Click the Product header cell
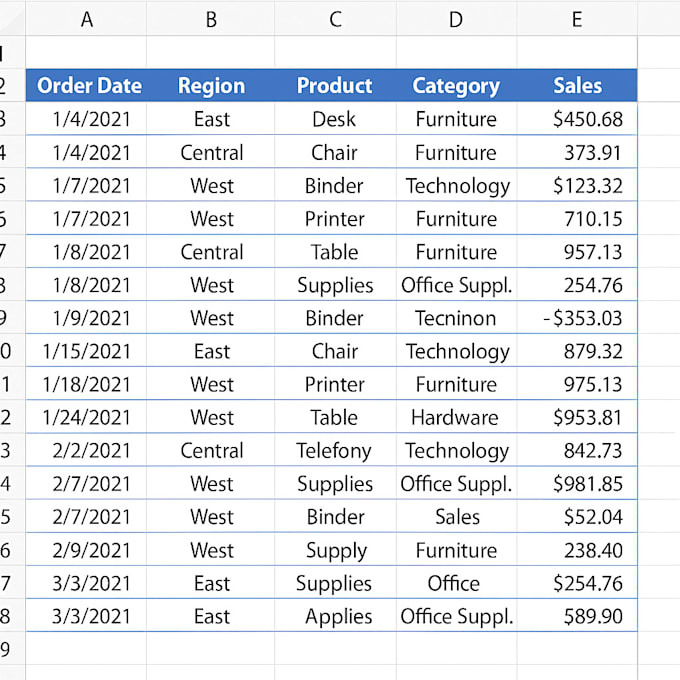This screenshot has height=680, width=680. click(x=335, y=86)
